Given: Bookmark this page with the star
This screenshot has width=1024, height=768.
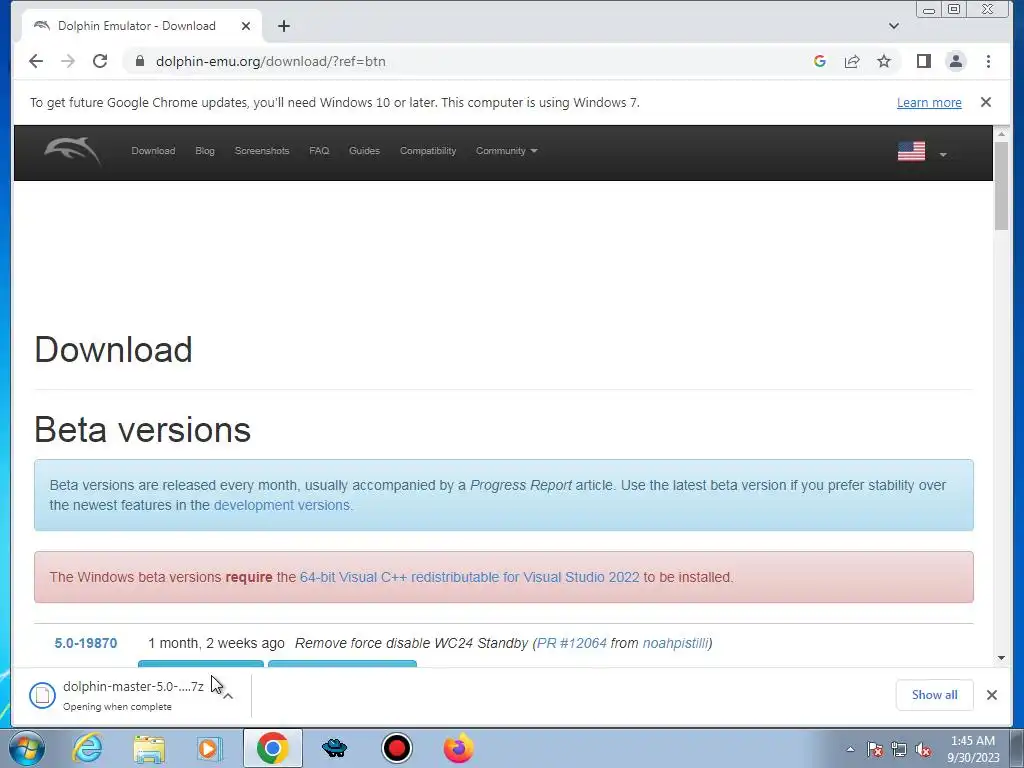Looking at the screenshot, I should (884, 61).
